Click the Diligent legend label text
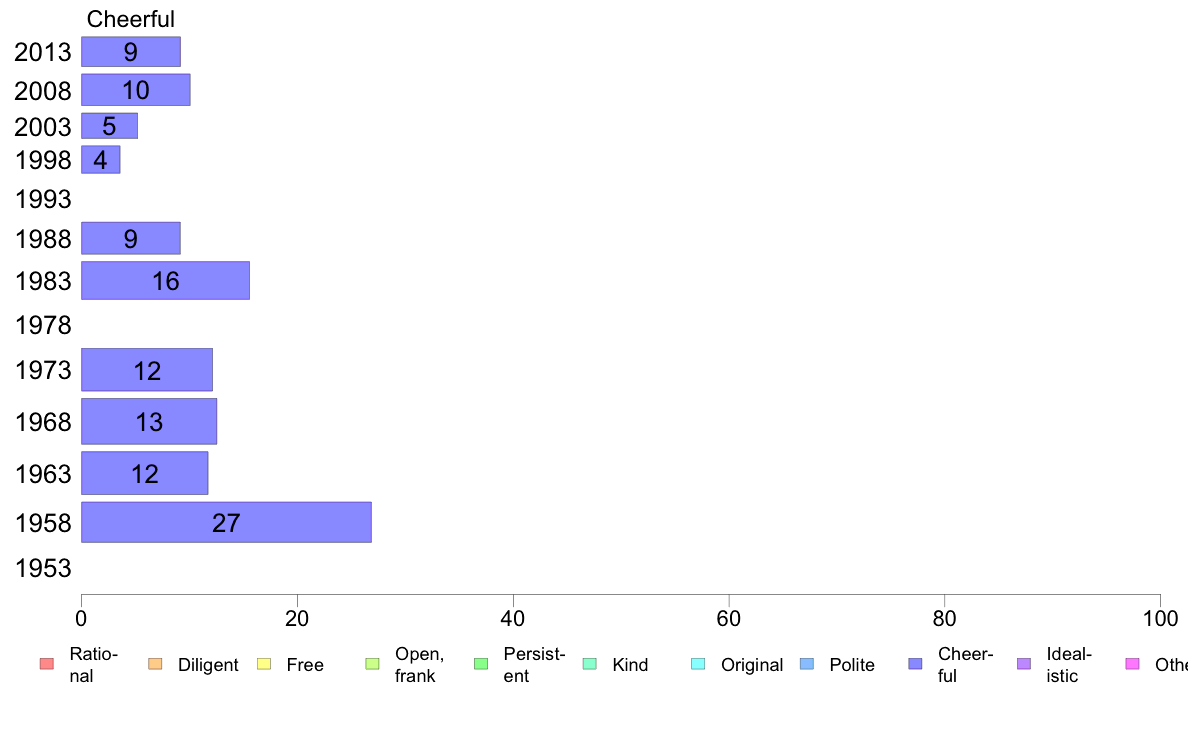This screenshot has width=1188, height=736. 208,665
